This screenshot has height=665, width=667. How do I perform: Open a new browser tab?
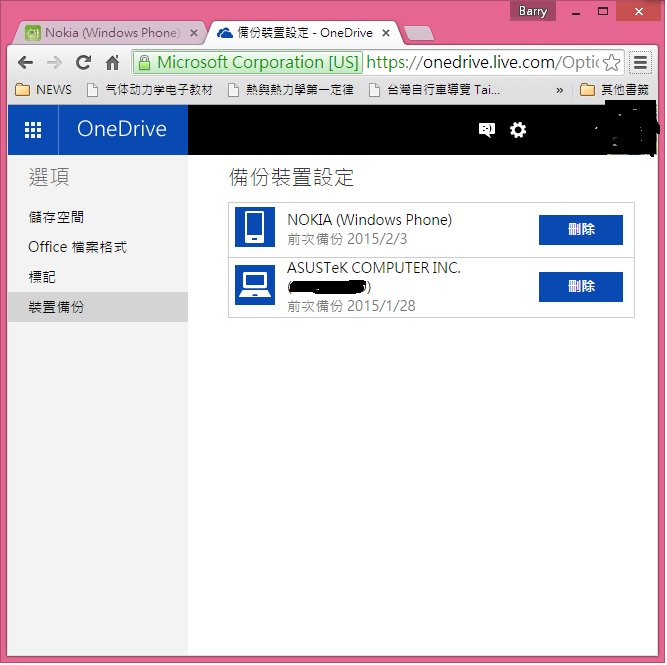pos(419,33)
